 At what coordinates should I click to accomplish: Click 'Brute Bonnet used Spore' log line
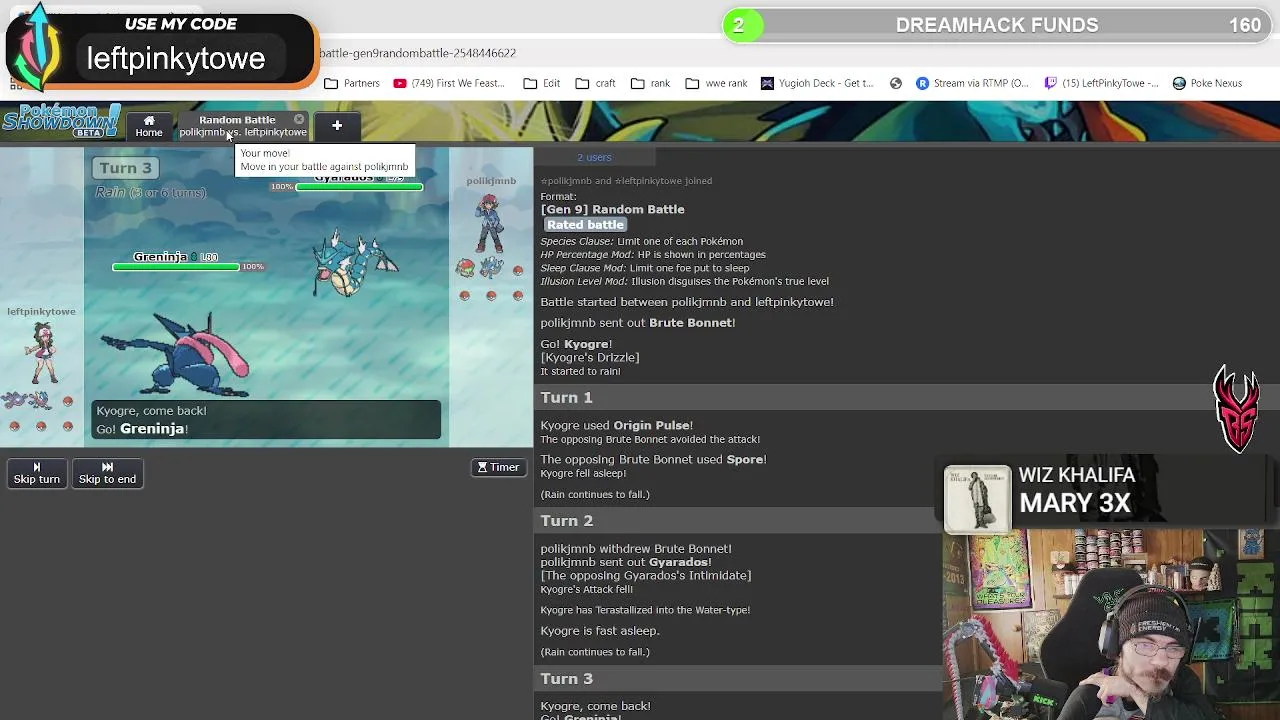click(653, 459)
